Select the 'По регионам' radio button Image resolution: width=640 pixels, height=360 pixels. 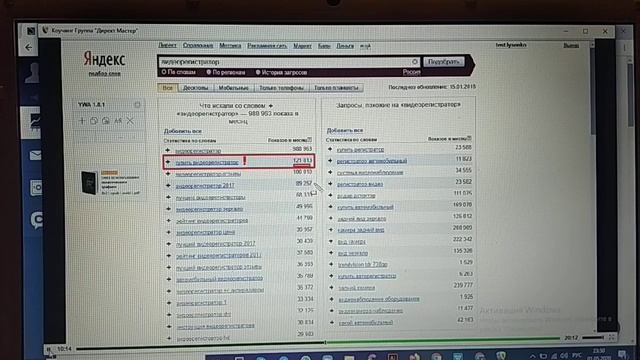click(209, 72)
